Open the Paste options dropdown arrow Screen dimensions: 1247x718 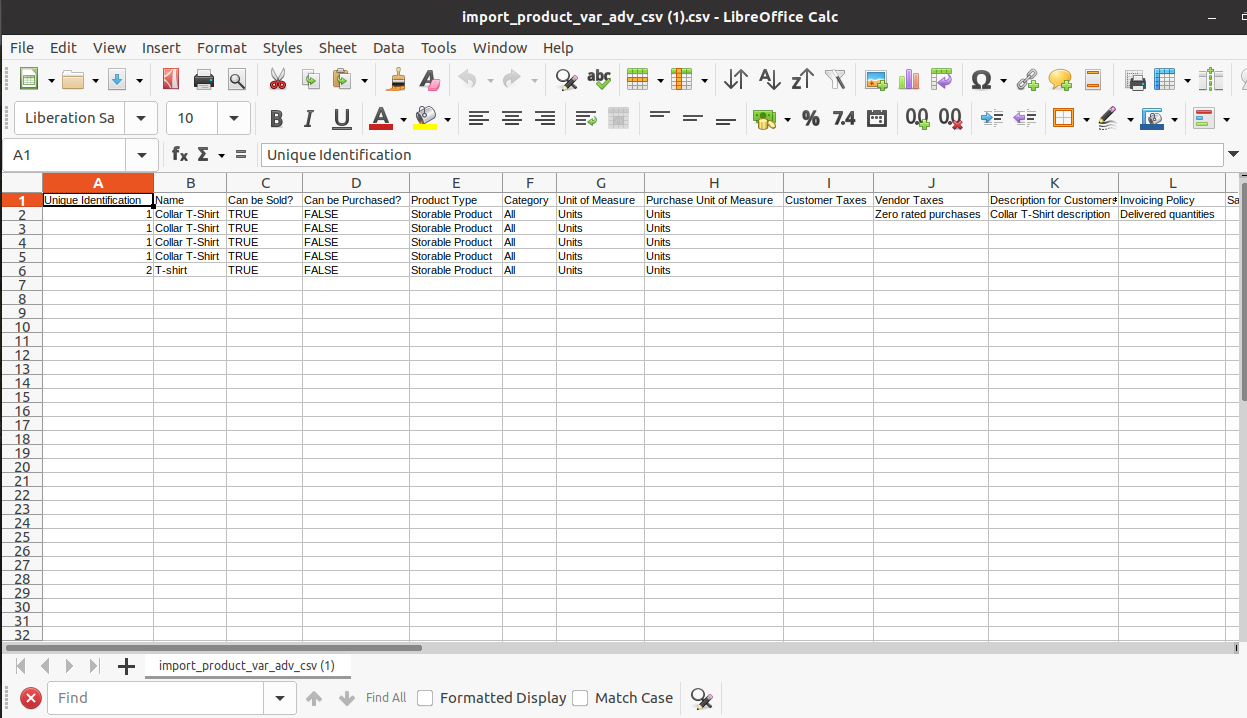[364, 79]
